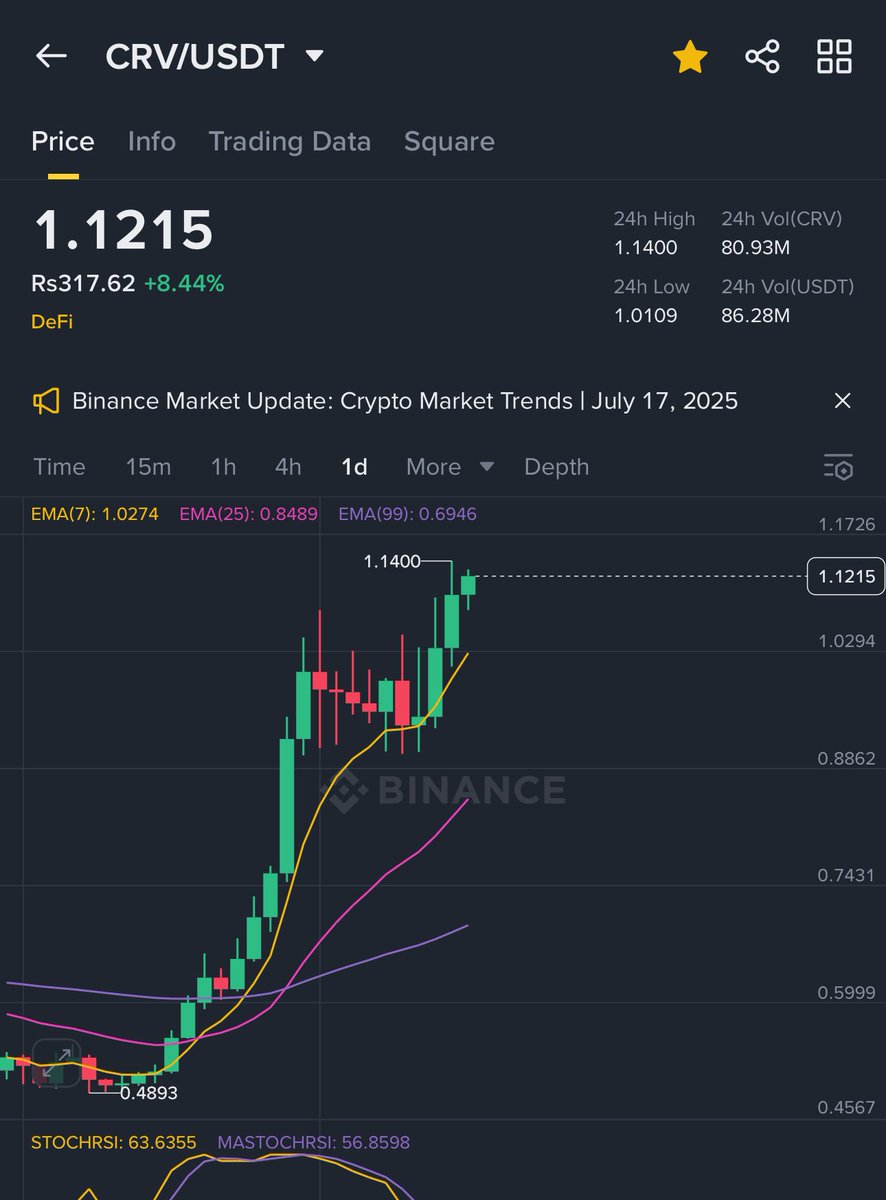886x1200 pixels.
Task: Open the Square tab
Action: [x=449, y=142]
